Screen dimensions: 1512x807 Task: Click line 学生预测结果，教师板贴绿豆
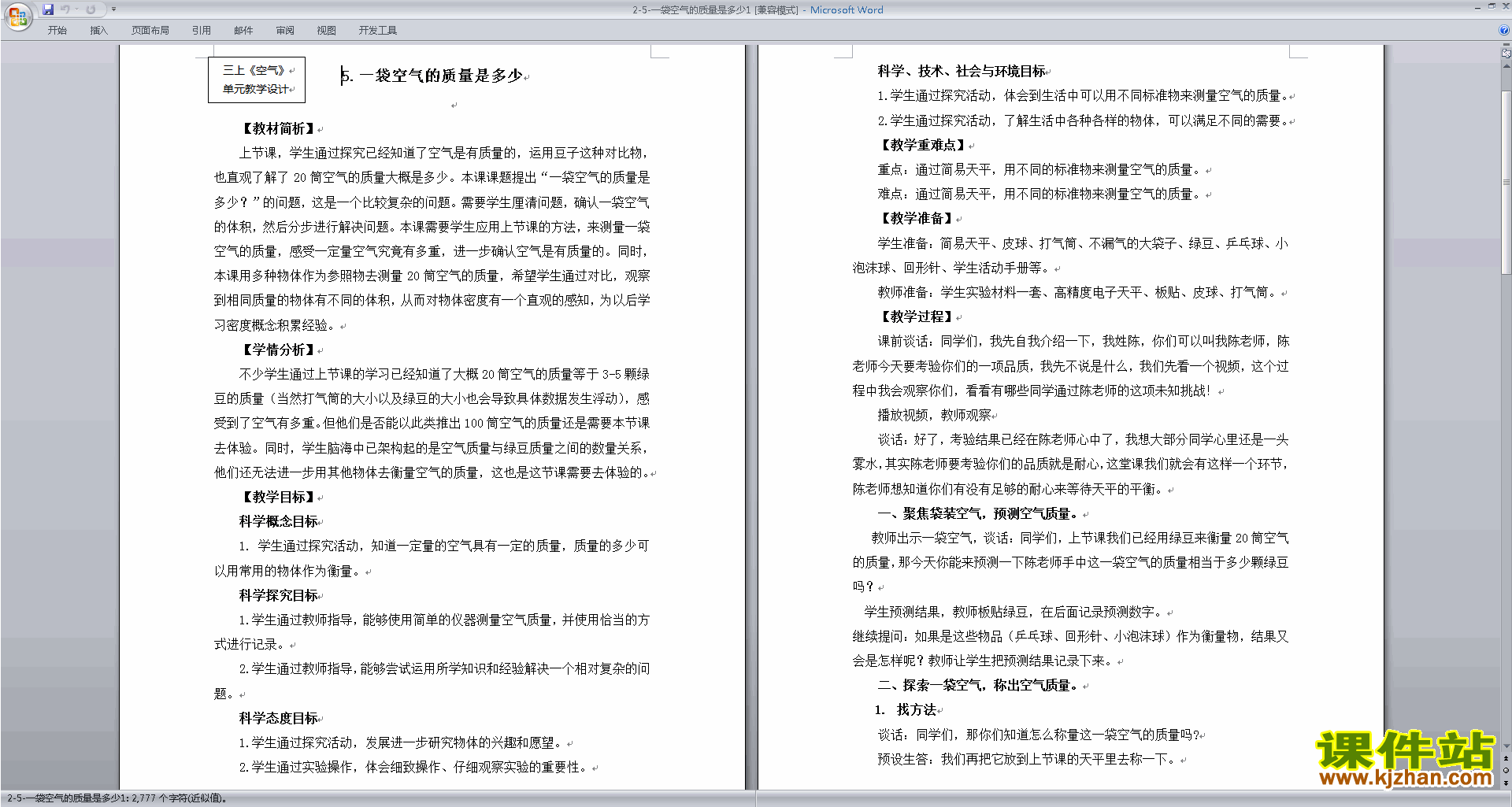pyautogui.click(x=1015, y=612)
